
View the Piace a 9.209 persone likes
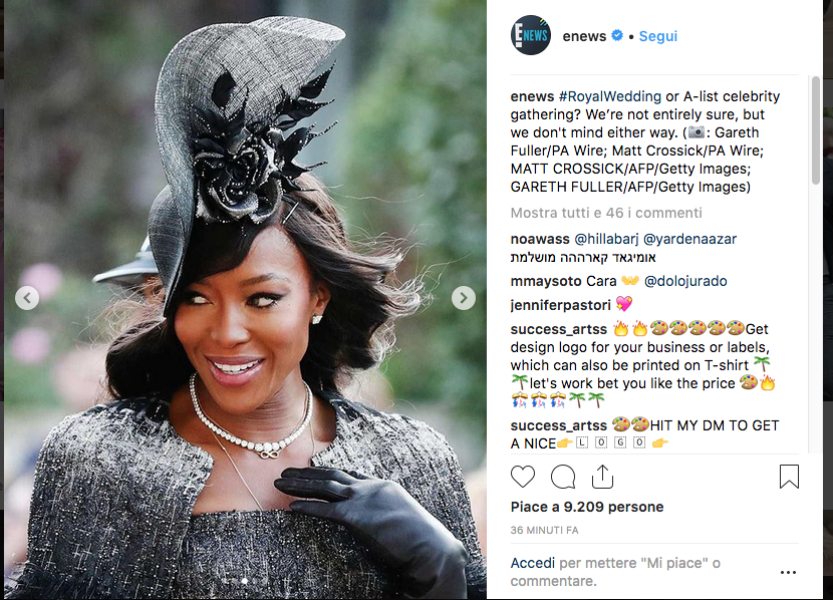[x=587, y=507]
